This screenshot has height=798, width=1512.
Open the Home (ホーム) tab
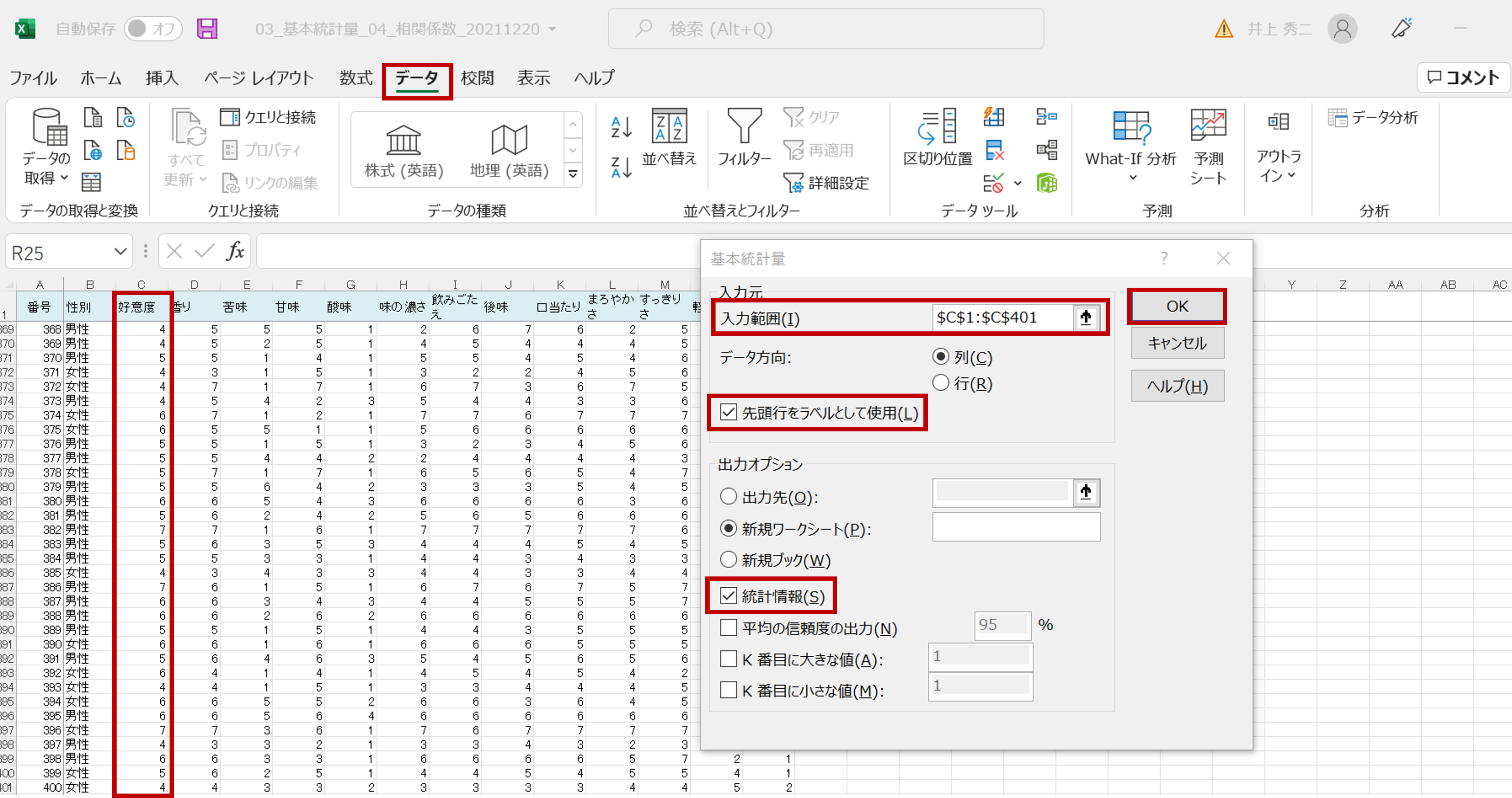[x=100, y=78]
